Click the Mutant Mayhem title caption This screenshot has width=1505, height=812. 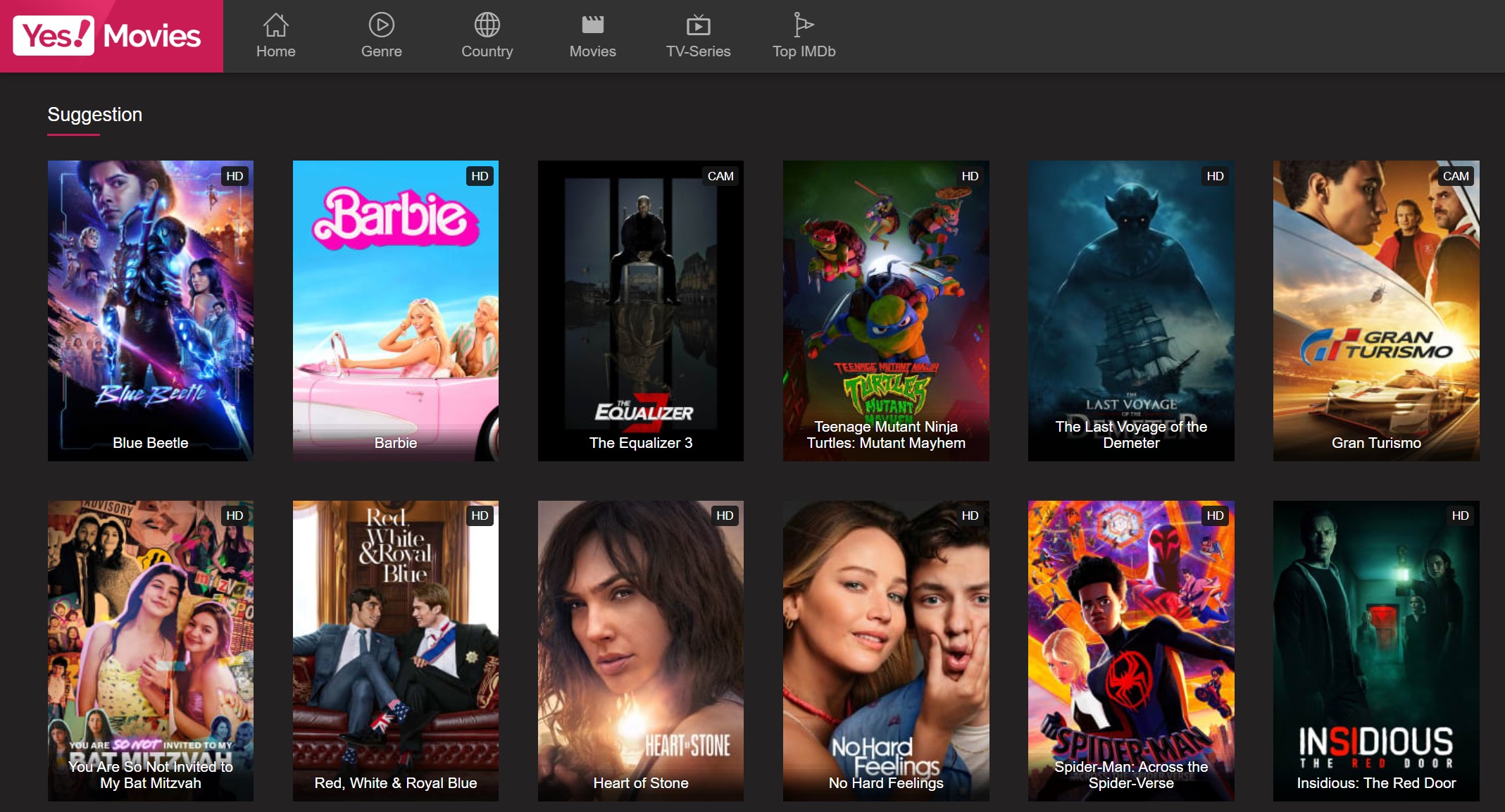886,435
